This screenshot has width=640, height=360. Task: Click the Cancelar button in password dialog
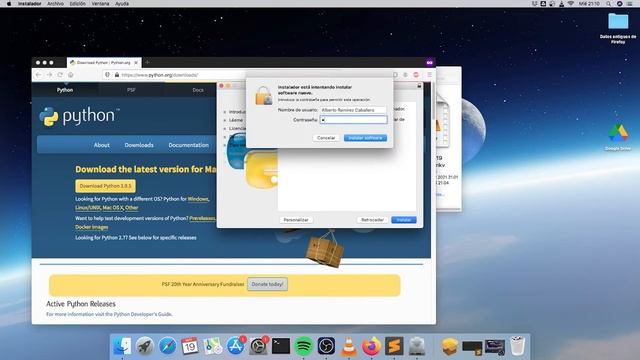click(326, 138)
